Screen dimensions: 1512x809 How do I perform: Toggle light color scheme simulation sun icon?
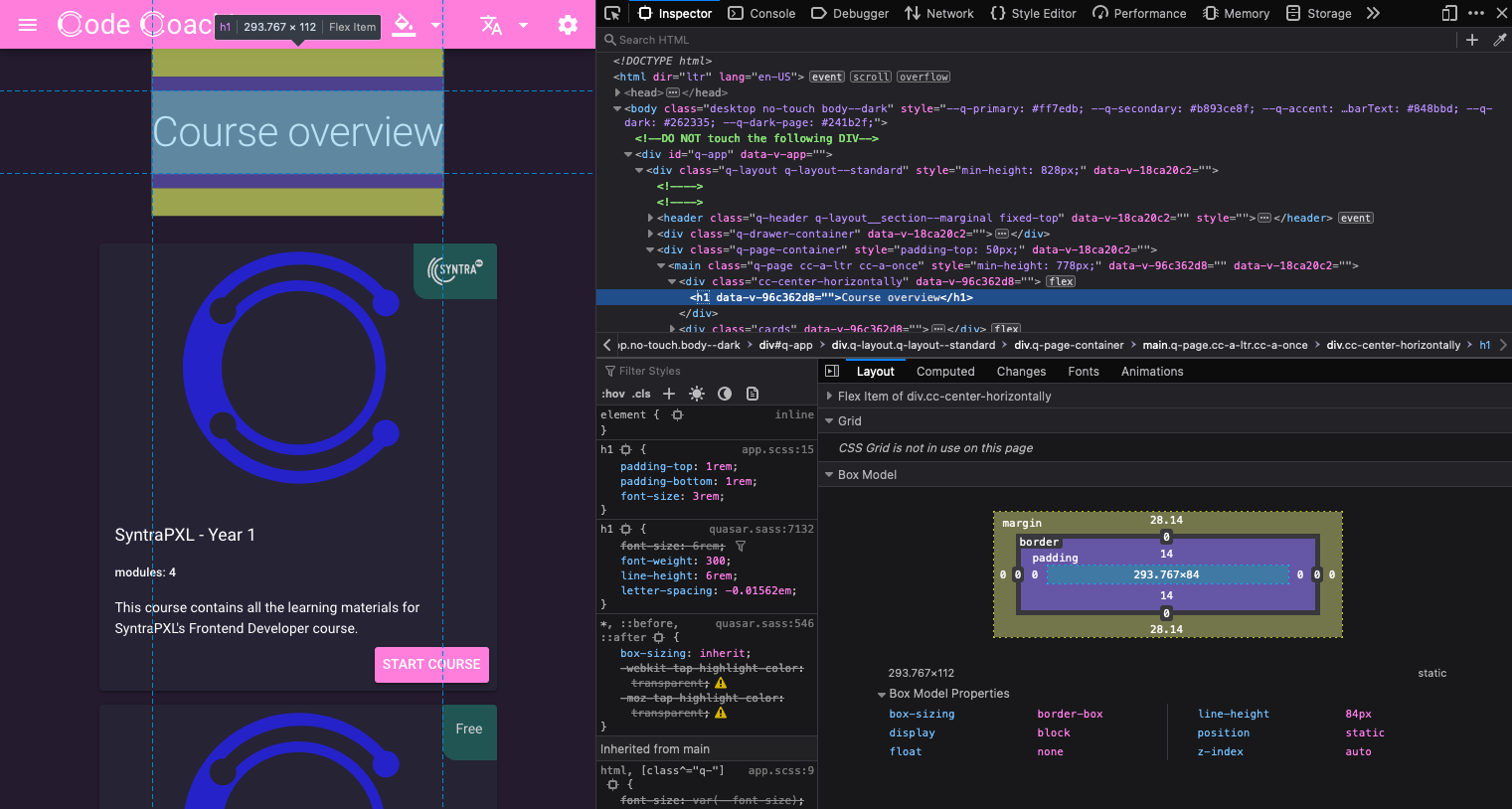pyautogui.click(x=697, y=394)
